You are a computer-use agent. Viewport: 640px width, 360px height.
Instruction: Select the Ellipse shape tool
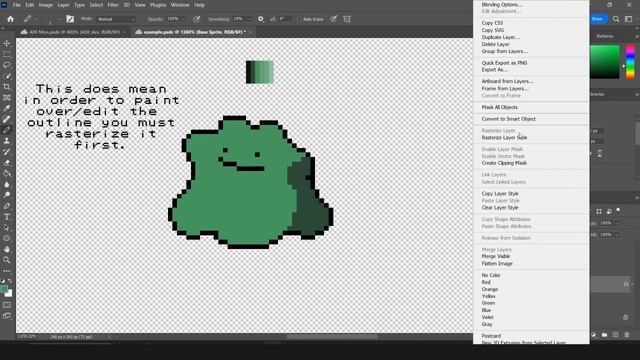tap(7, 238)
